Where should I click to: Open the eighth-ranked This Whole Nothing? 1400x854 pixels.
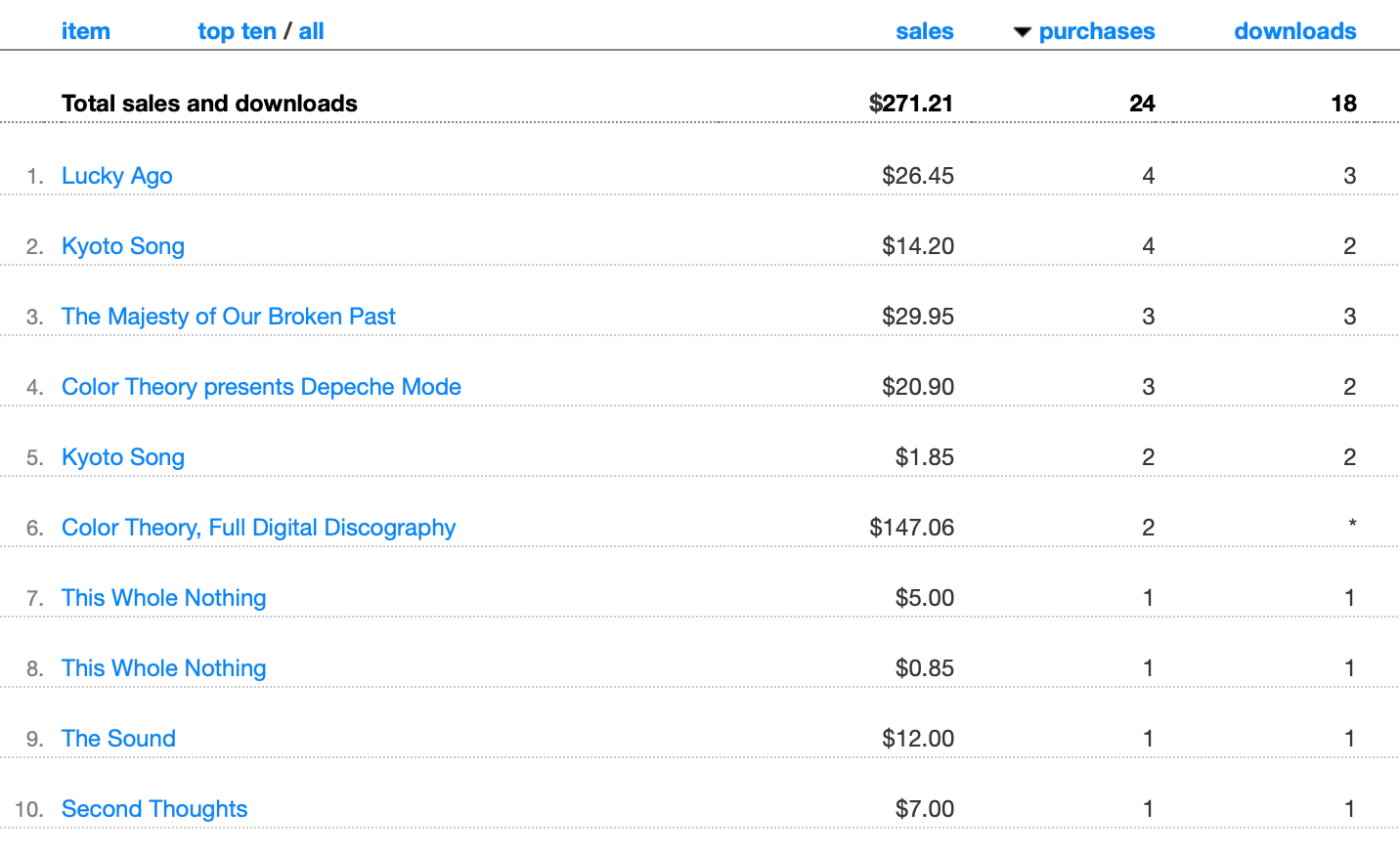coord(163,668)
